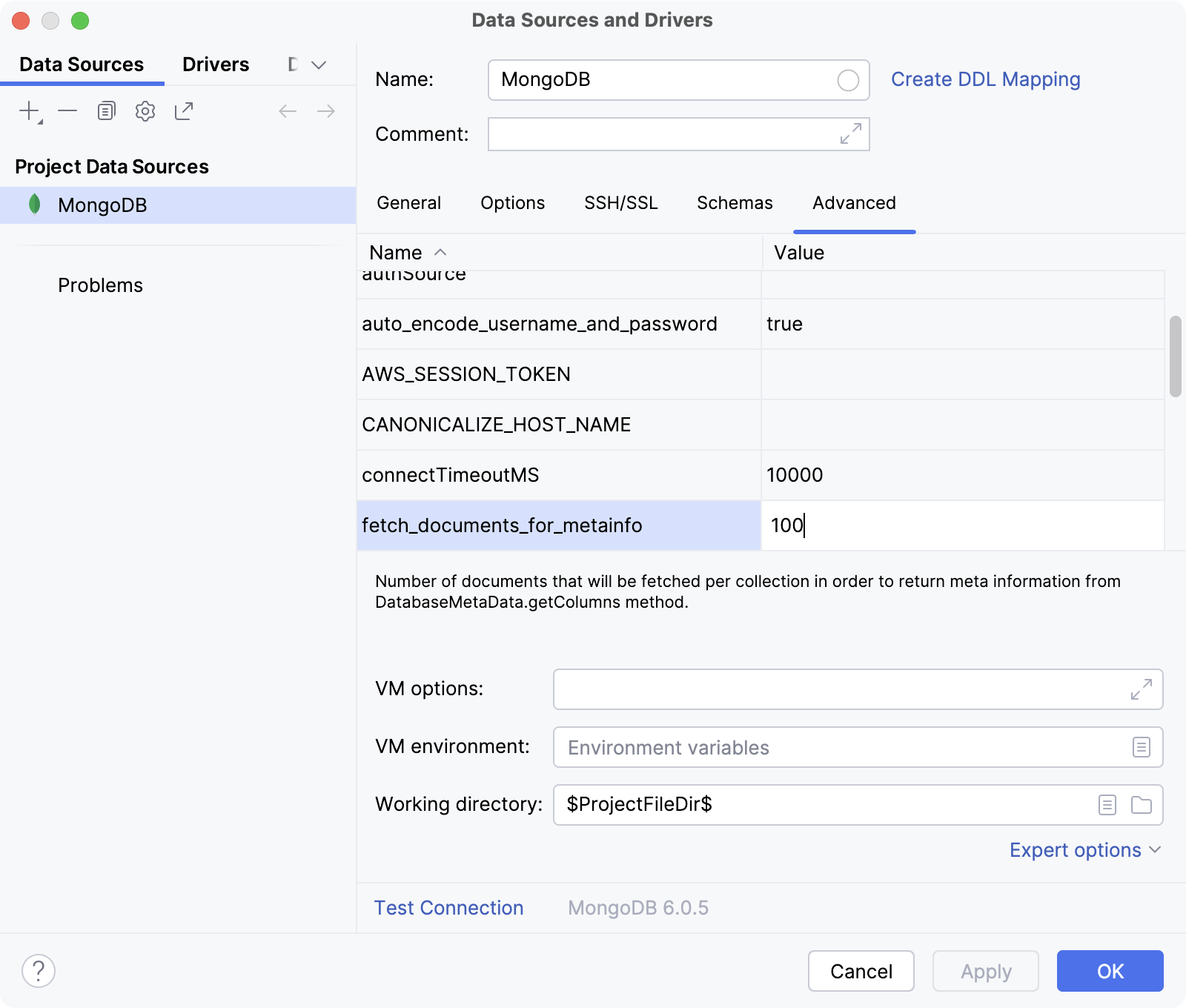Image resolution: width=1186 pixels, height=1008 pixels.
Task: Remove the selected data source
Action: coord(67,111)
